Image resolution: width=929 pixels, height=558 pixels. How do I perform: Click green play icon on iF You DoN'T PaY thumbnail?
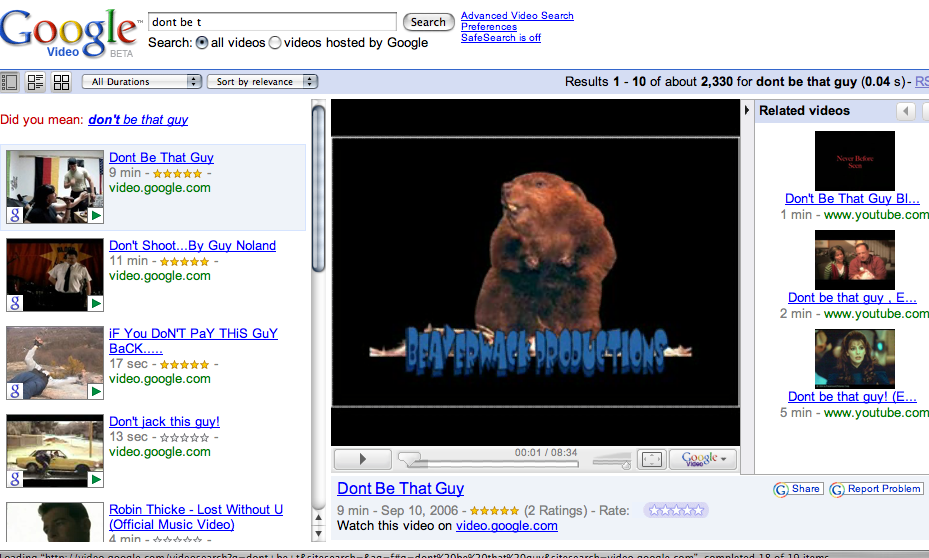coord(96,392)
